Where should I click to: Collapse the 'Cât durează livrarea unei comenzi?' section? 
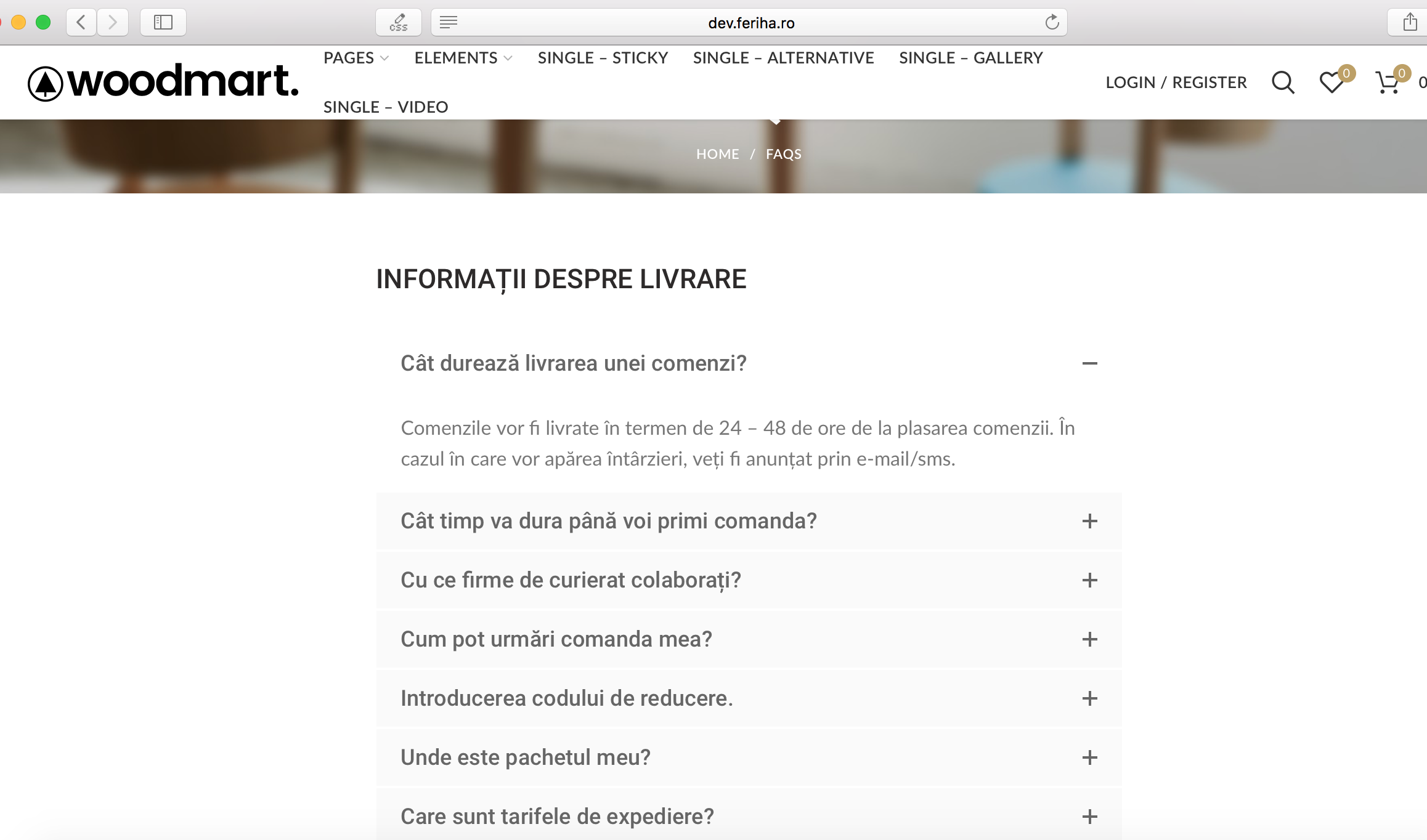(x=1089, y=363)
